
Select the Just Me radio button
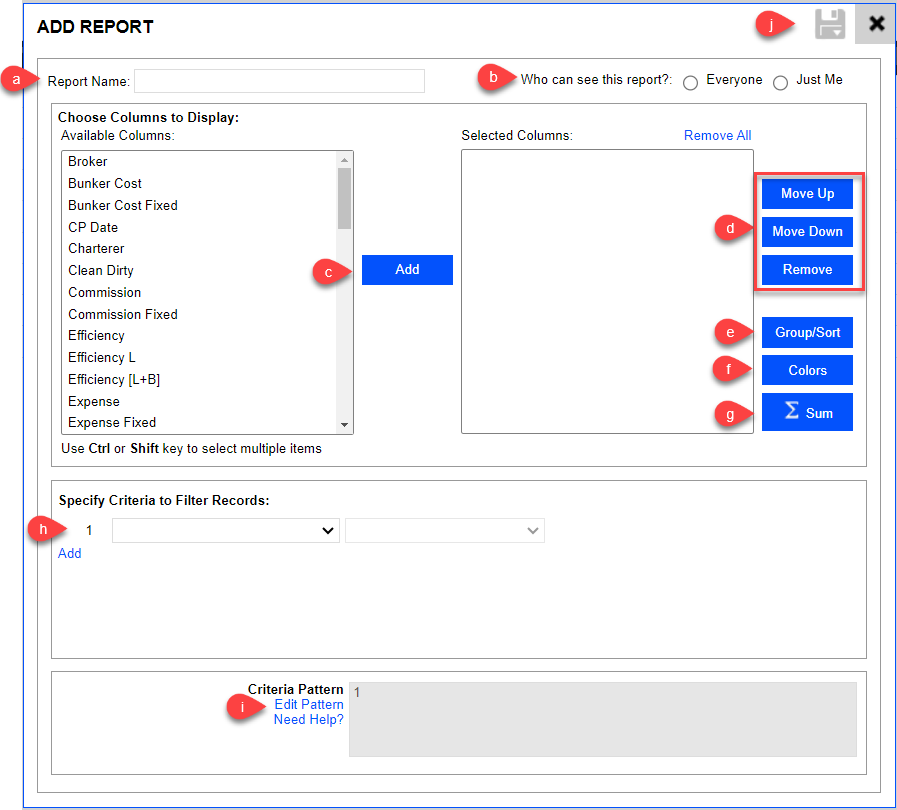pyautogui.click(x=780, y=83)
